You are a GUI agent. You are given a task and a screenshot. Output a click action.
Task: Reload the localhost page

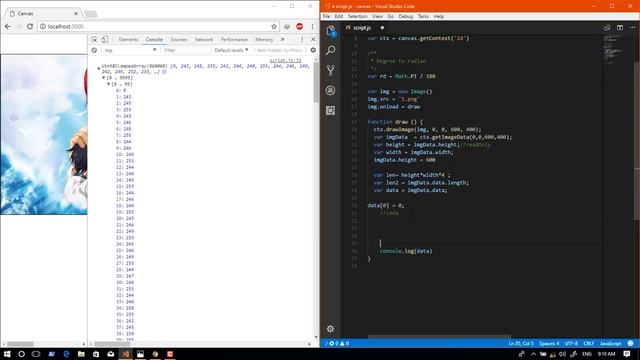(x=30, y=26)
